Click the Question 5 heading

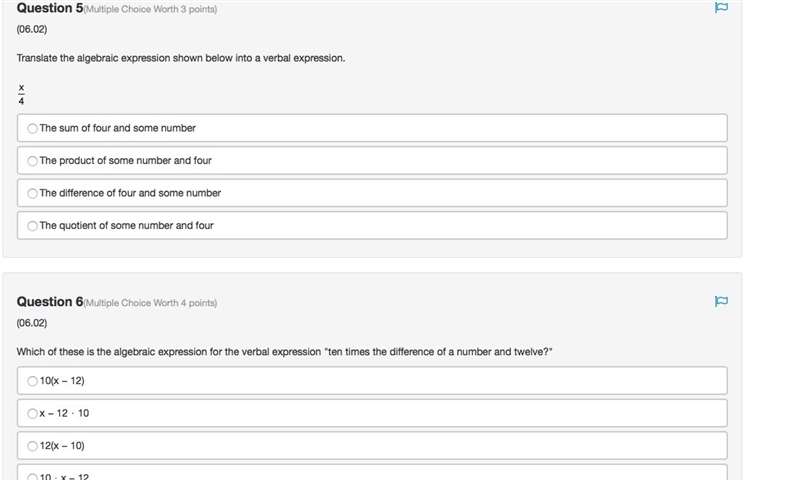click(x=49, y=8)
